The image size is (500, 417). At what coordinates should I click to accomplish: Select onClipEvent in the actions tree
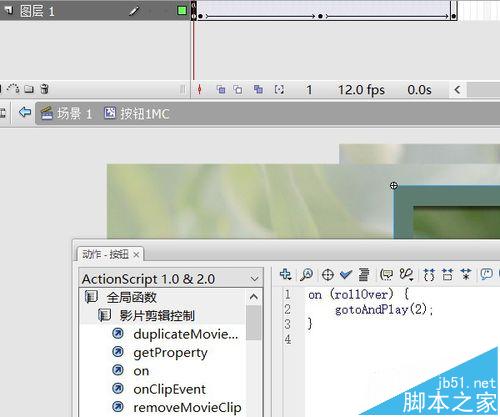click(x=169, y=389)
